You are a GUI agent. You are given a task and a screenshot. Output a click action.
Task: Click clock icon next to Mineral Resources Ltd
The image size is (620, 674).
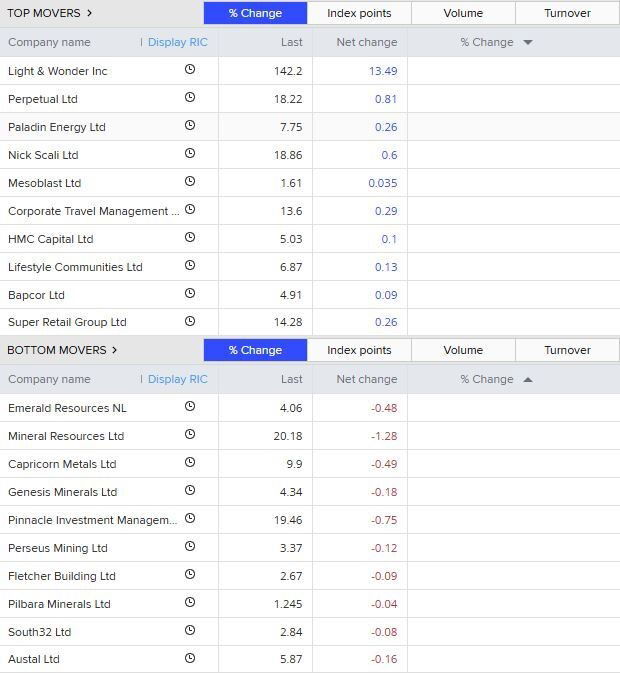coord(190,434)
